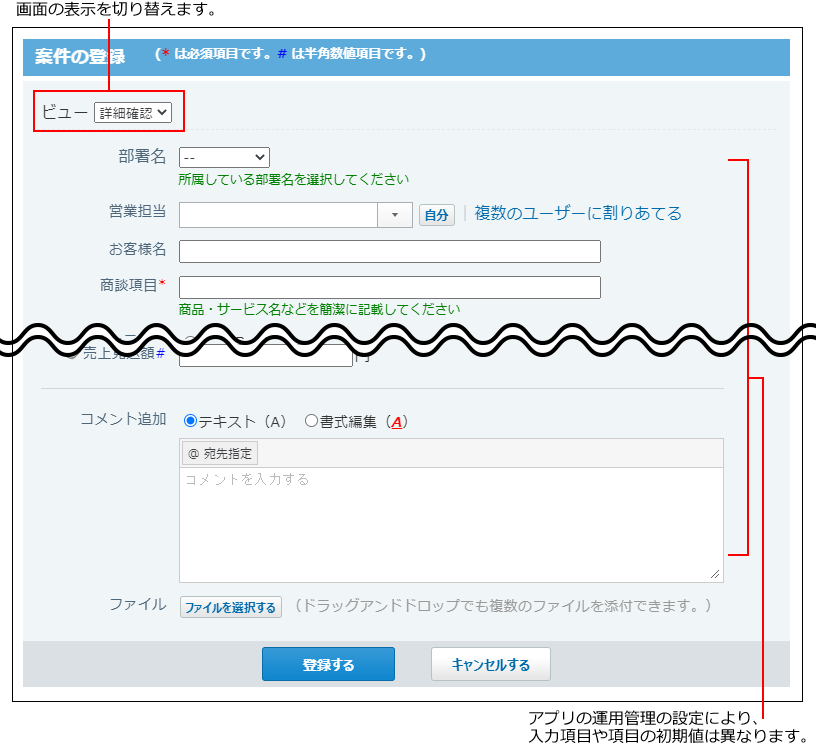The height and width of the screenshot is (750, 816).
Task: Click the キャンセルする button
Action: (x=491, y=664)
